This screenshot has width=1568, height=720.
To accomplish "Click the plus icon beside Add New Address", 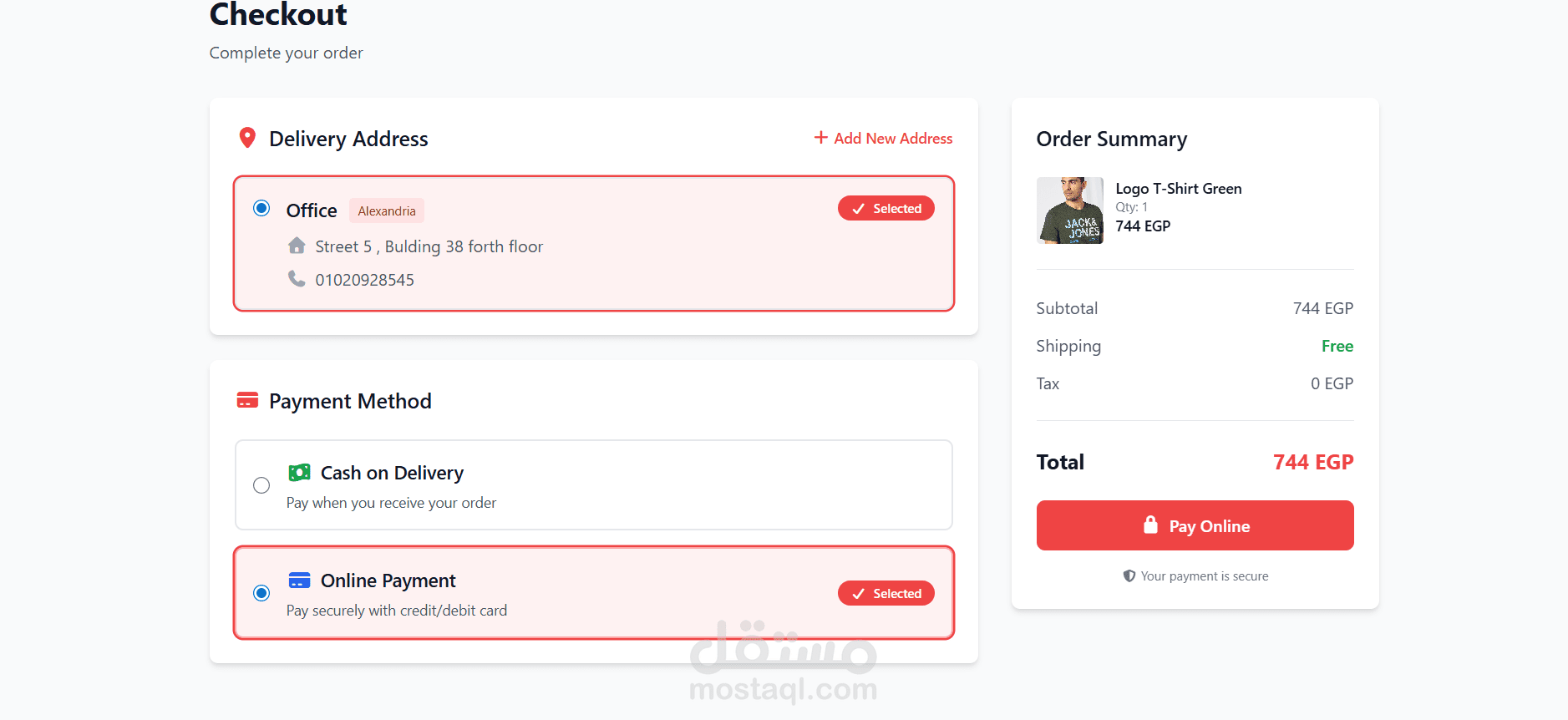I will click(821, 138).
